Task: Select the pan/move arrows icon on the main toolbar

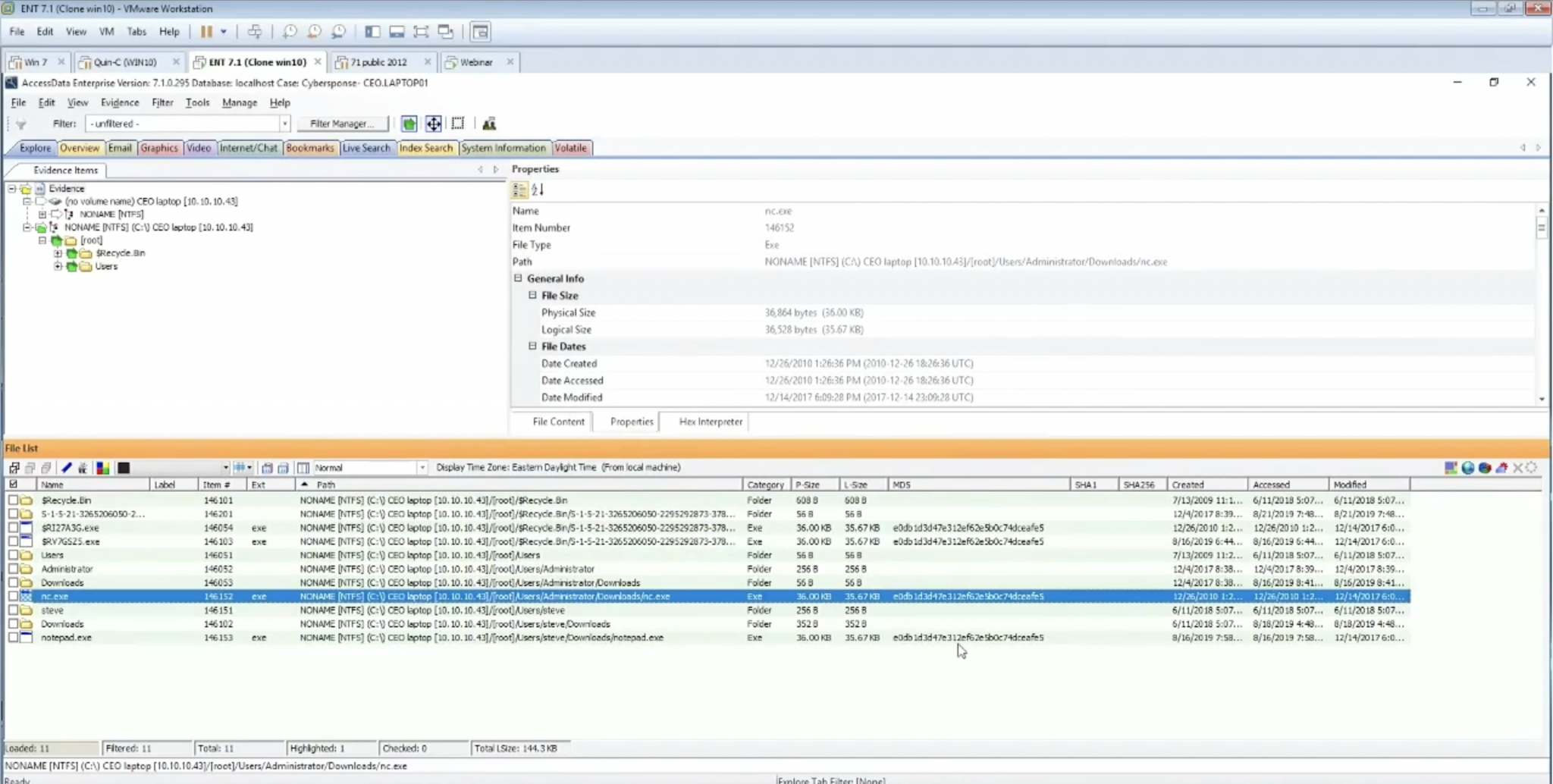Action: point(432,124)
